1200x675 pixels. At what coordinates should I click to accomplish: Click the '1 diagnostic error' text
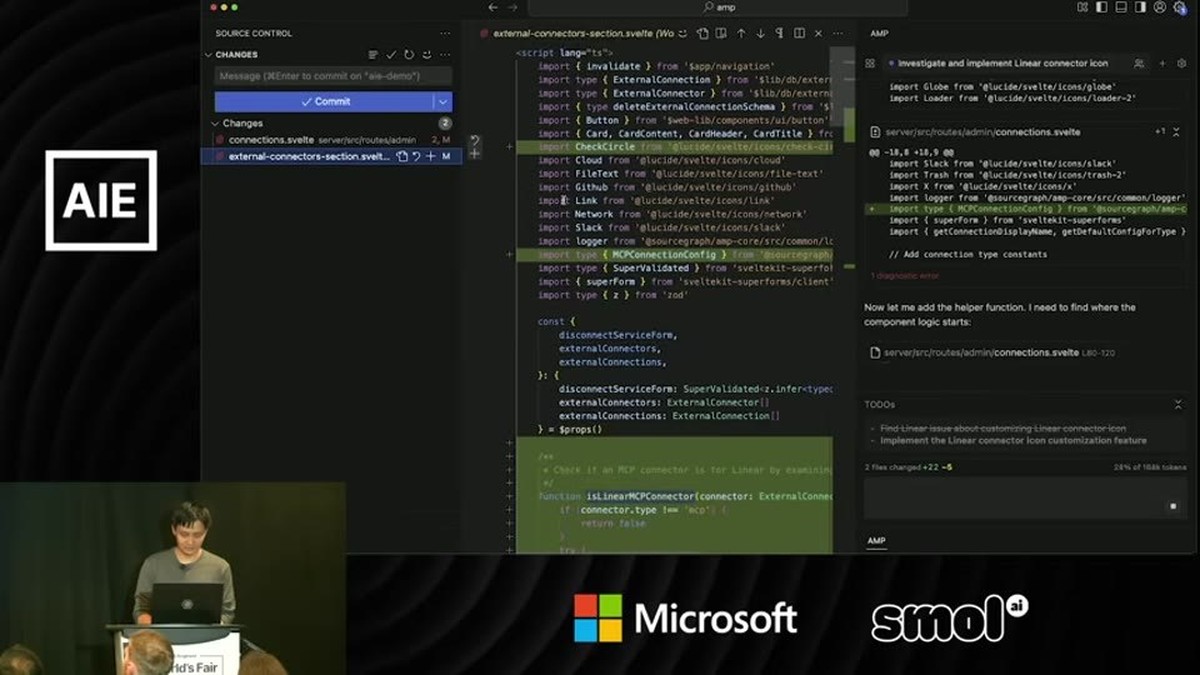click(x=905, y=275)
